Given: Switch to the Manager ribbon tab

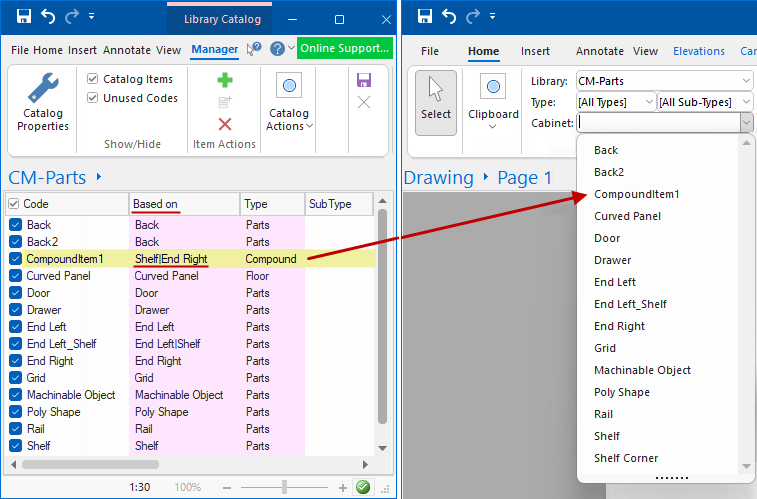Looking at the screenshot, I should click(x=215, y=50).
